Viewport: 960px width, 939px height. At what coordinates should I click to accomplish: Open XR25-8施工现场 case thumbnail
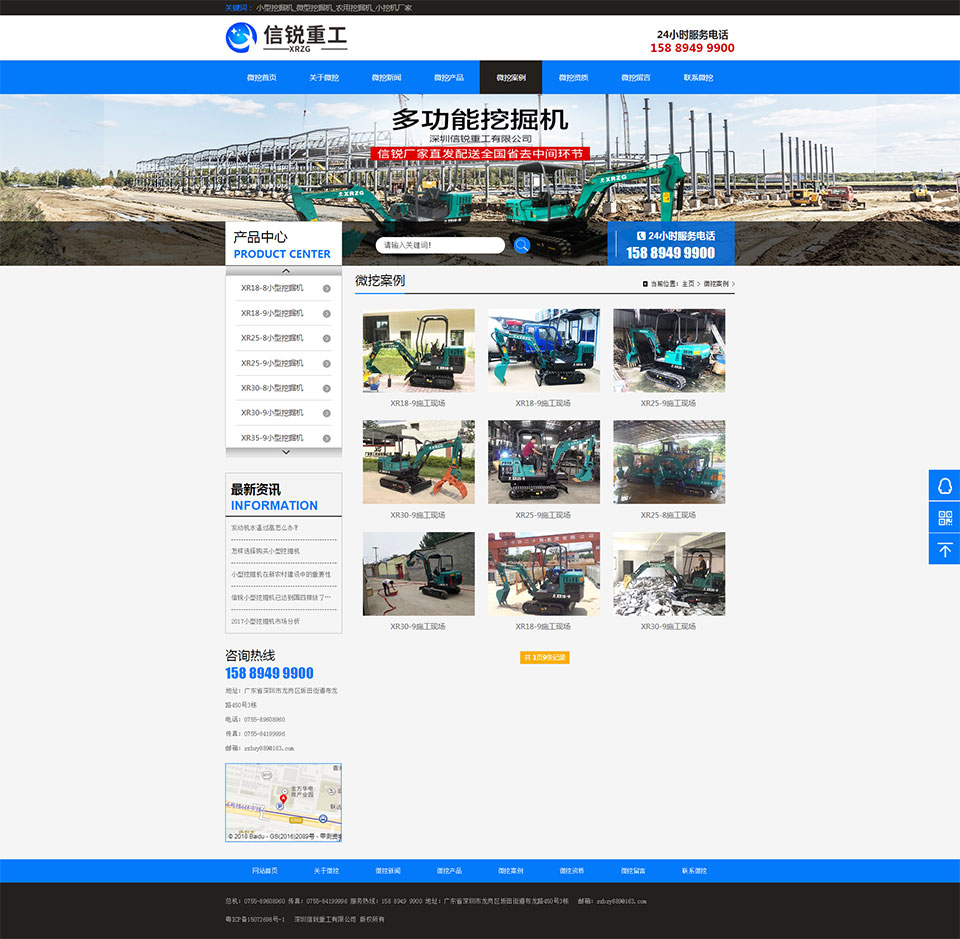click(x=669, y=462)
